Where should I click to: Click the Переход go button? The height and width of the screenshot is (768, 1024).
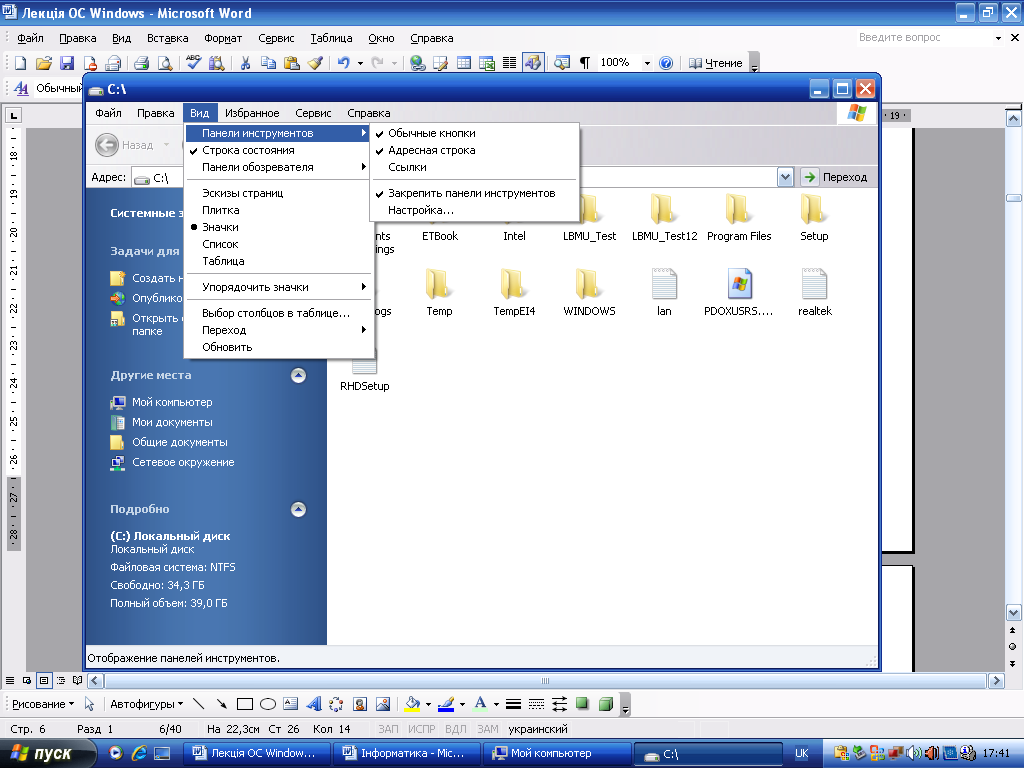coord(835,177)
